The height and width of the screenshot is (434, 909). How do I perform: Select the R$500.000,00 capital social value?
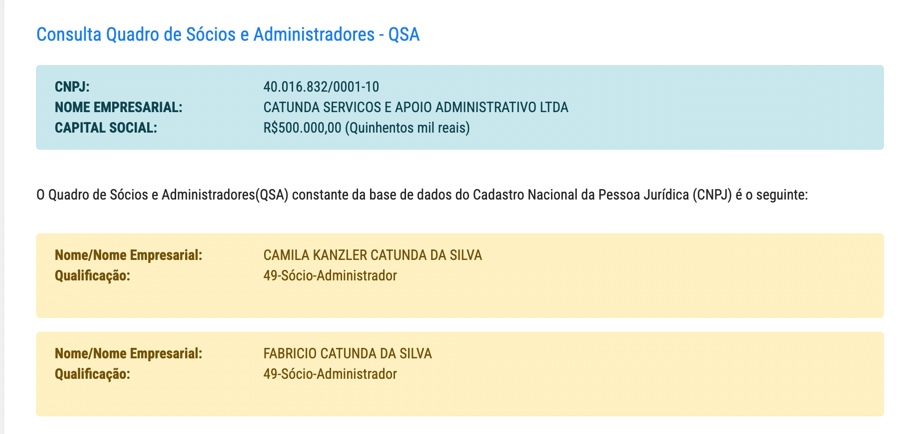(301, 128)
